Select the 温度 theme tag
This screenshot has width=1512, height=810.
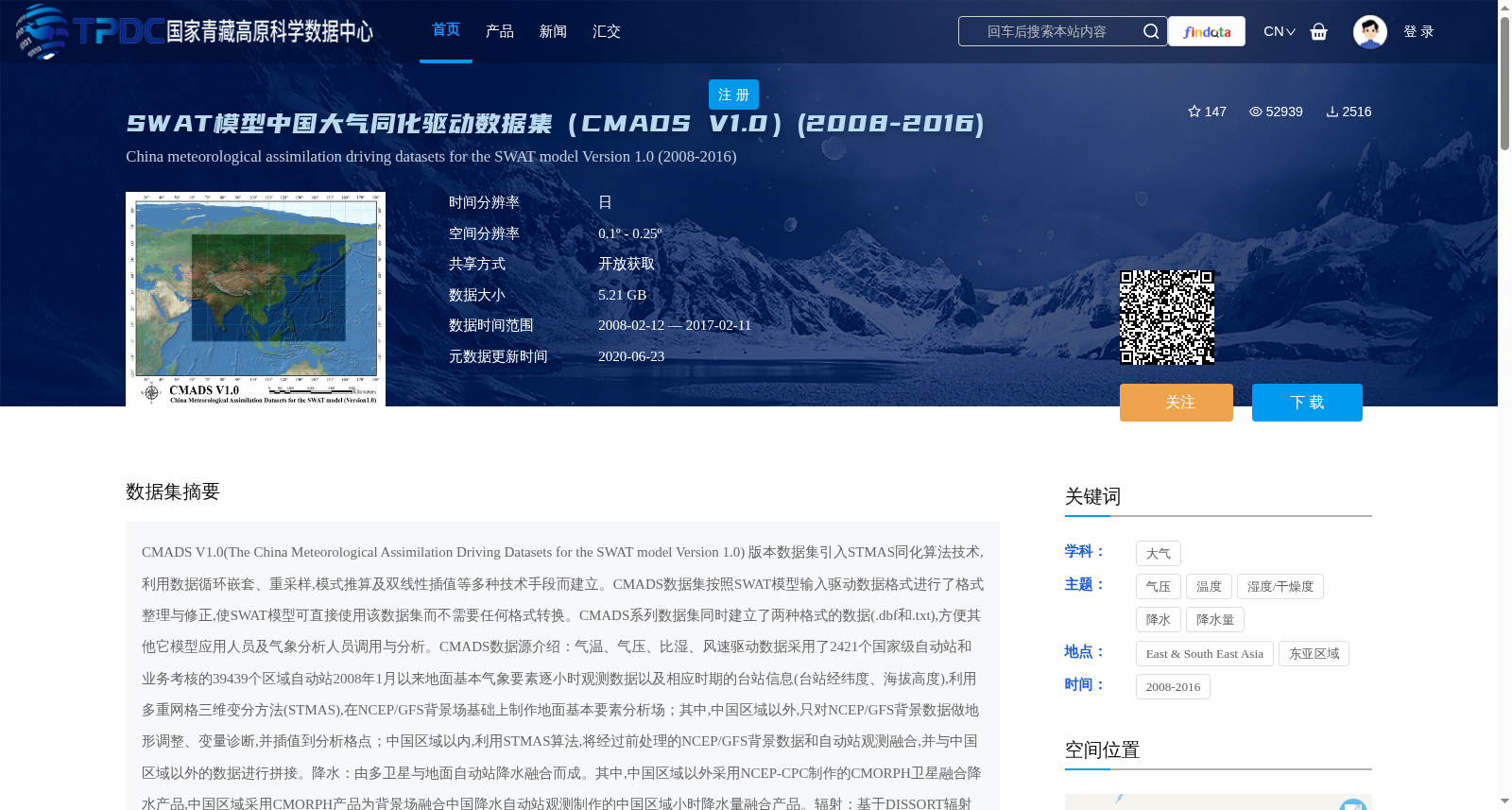[x=1209, y=587]
